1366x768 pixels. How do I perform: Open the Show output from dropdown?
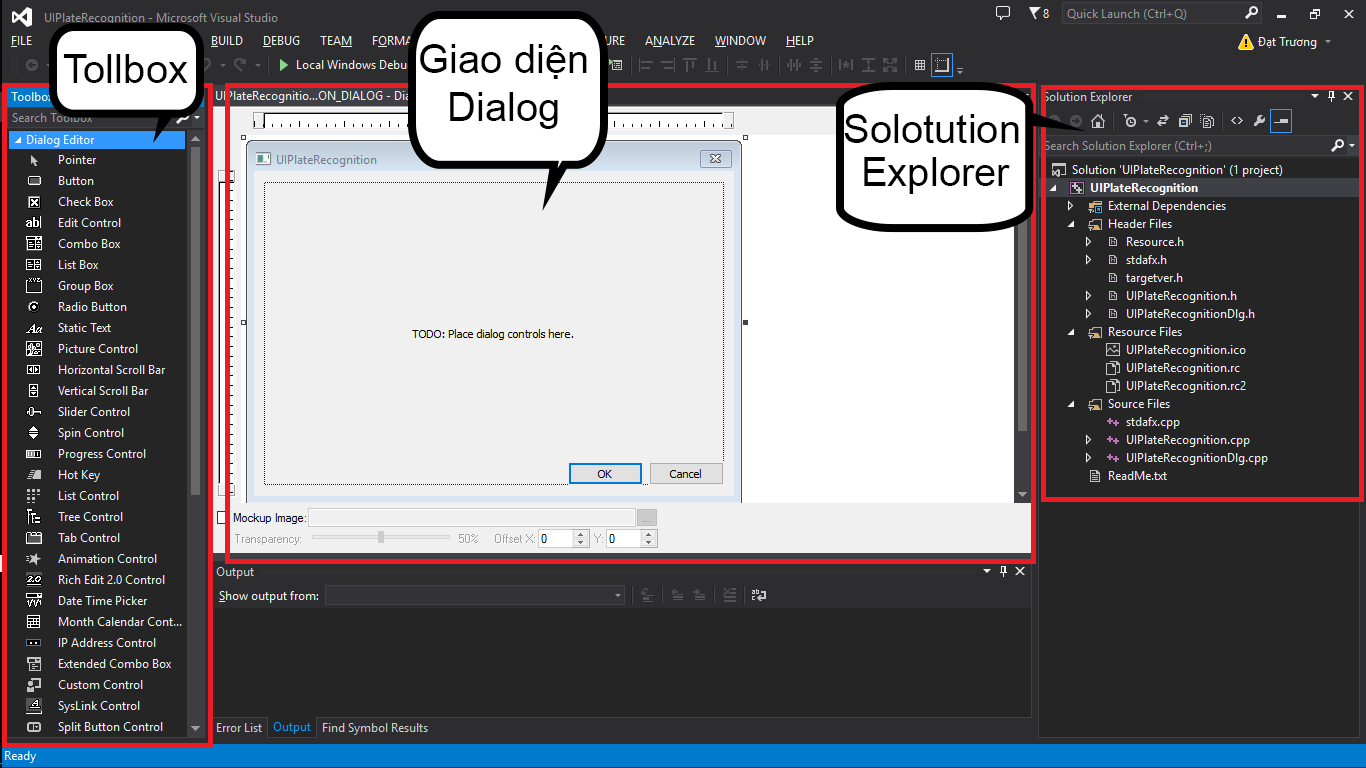click(x=475, y=595)
